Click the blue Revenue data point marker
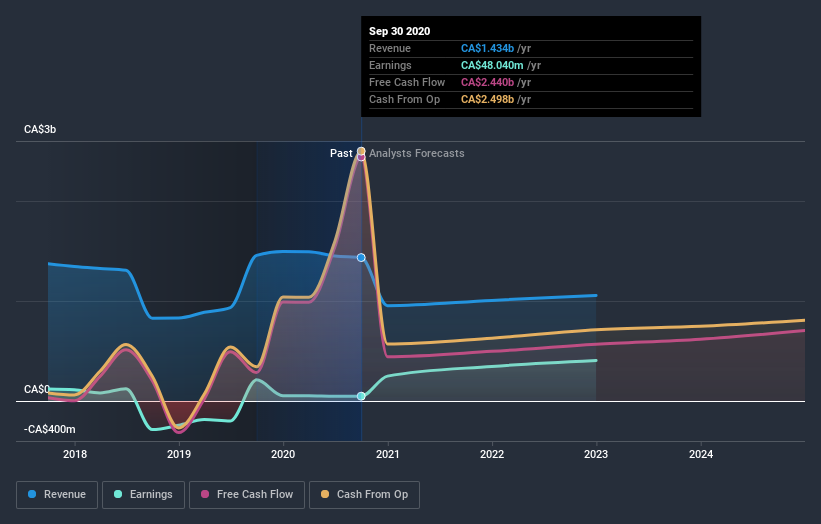Image resolution: width=821 pixels, height=524 pixels. pos(361,258)
